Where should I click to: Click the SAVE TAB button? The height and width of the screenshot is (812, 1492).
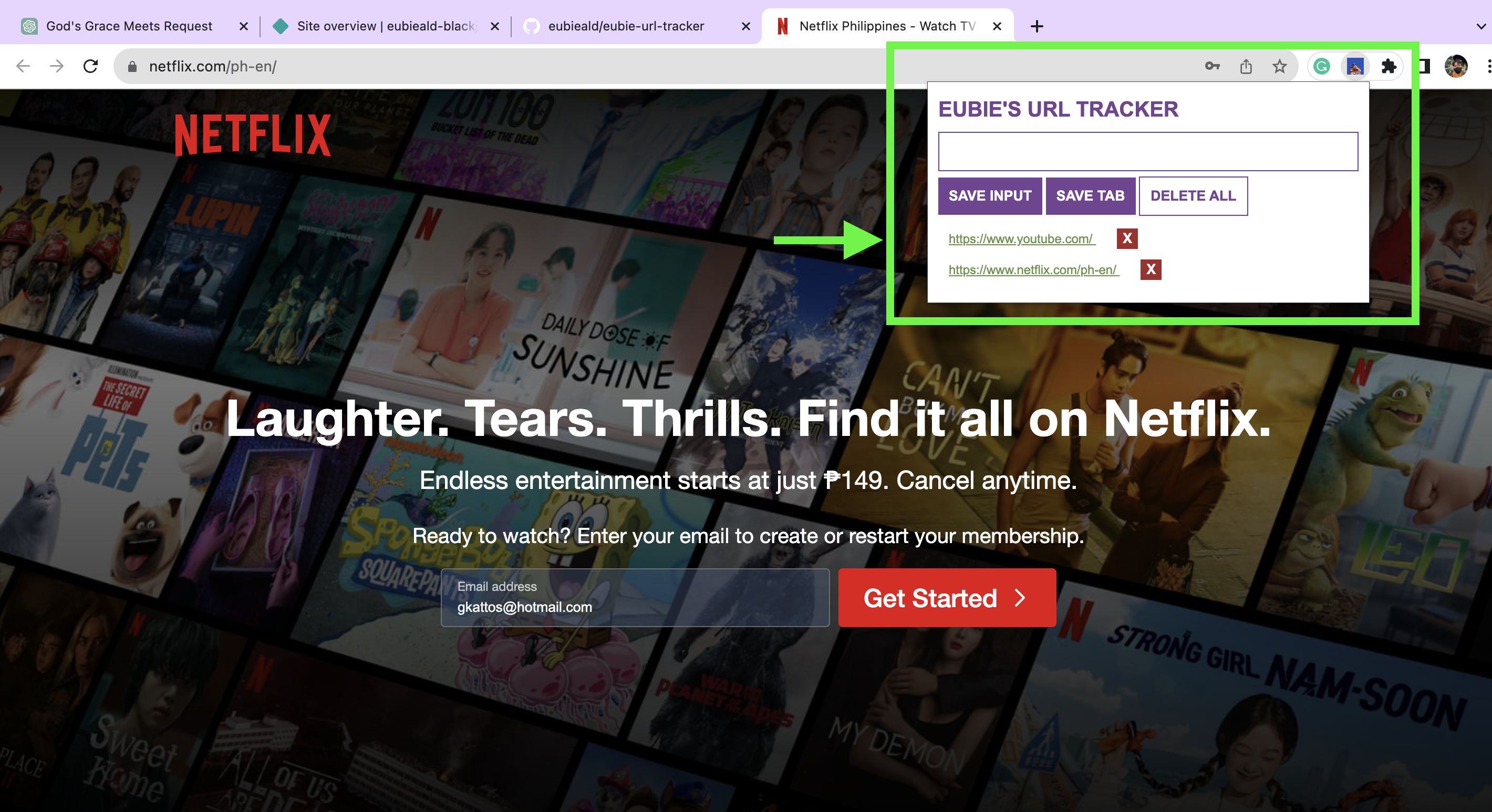tap(1090, 196)
